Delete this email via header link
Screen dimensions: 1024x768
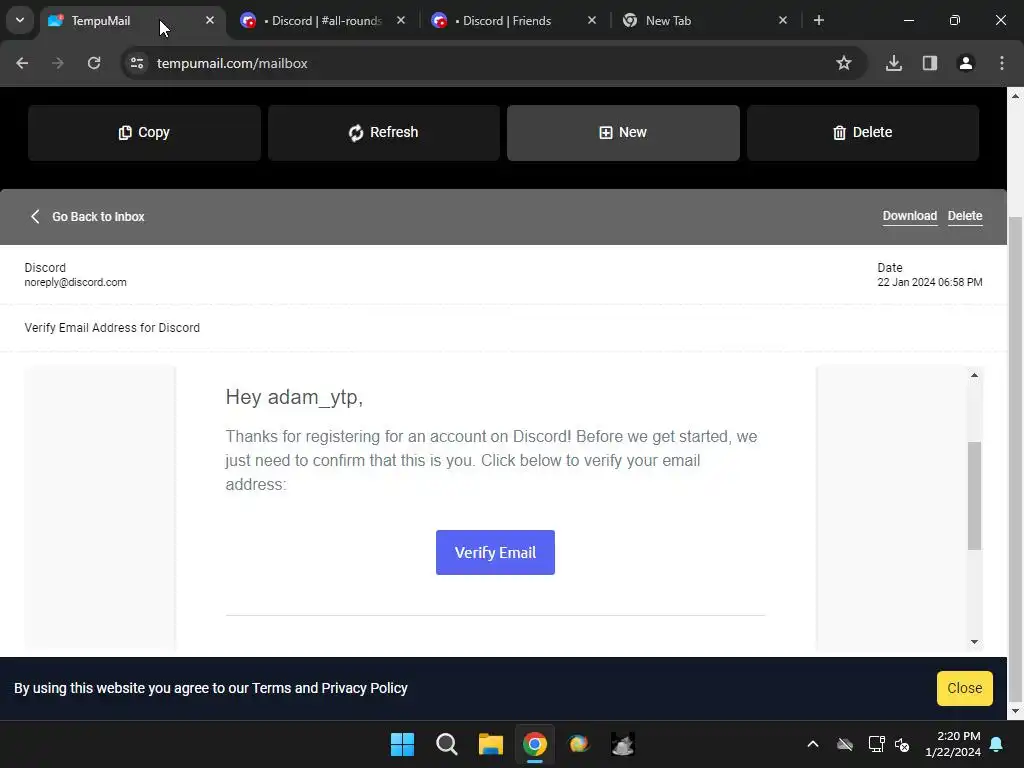[965, 216]
